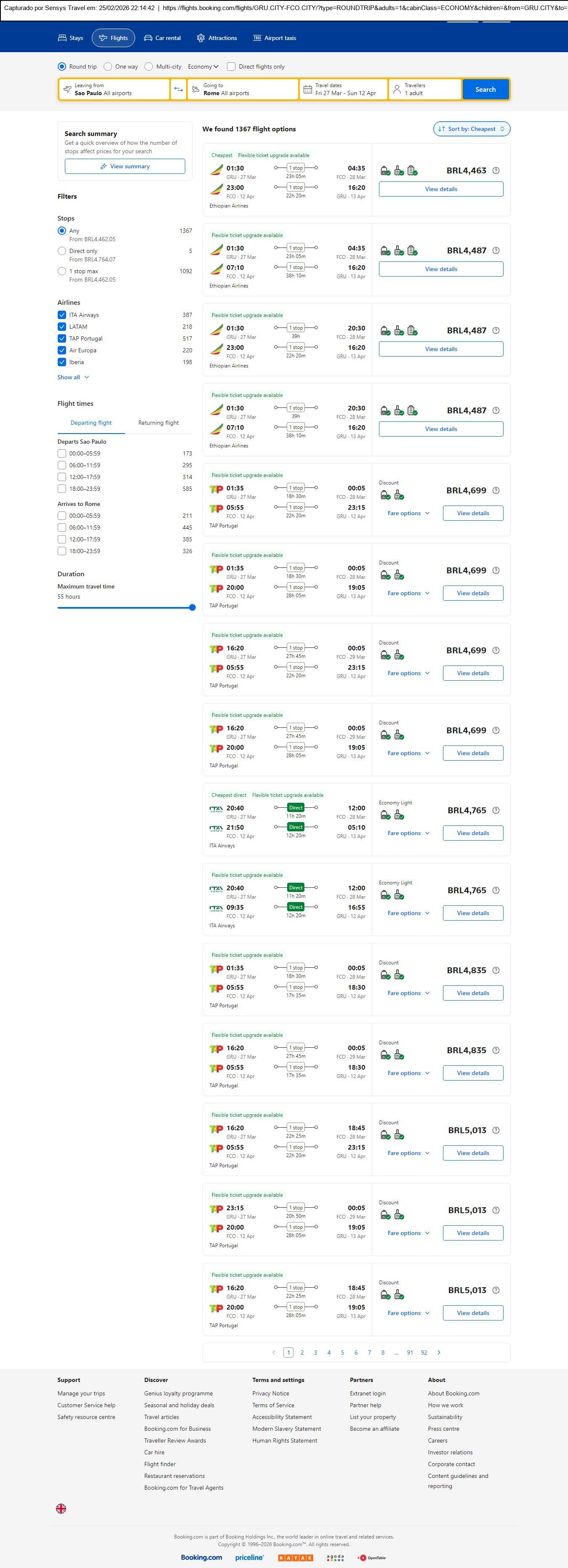The height and width of the screenshot is (1568, 568).
Task: Click the calendar icon in Travel dates field
Action: tap(307, 90)
